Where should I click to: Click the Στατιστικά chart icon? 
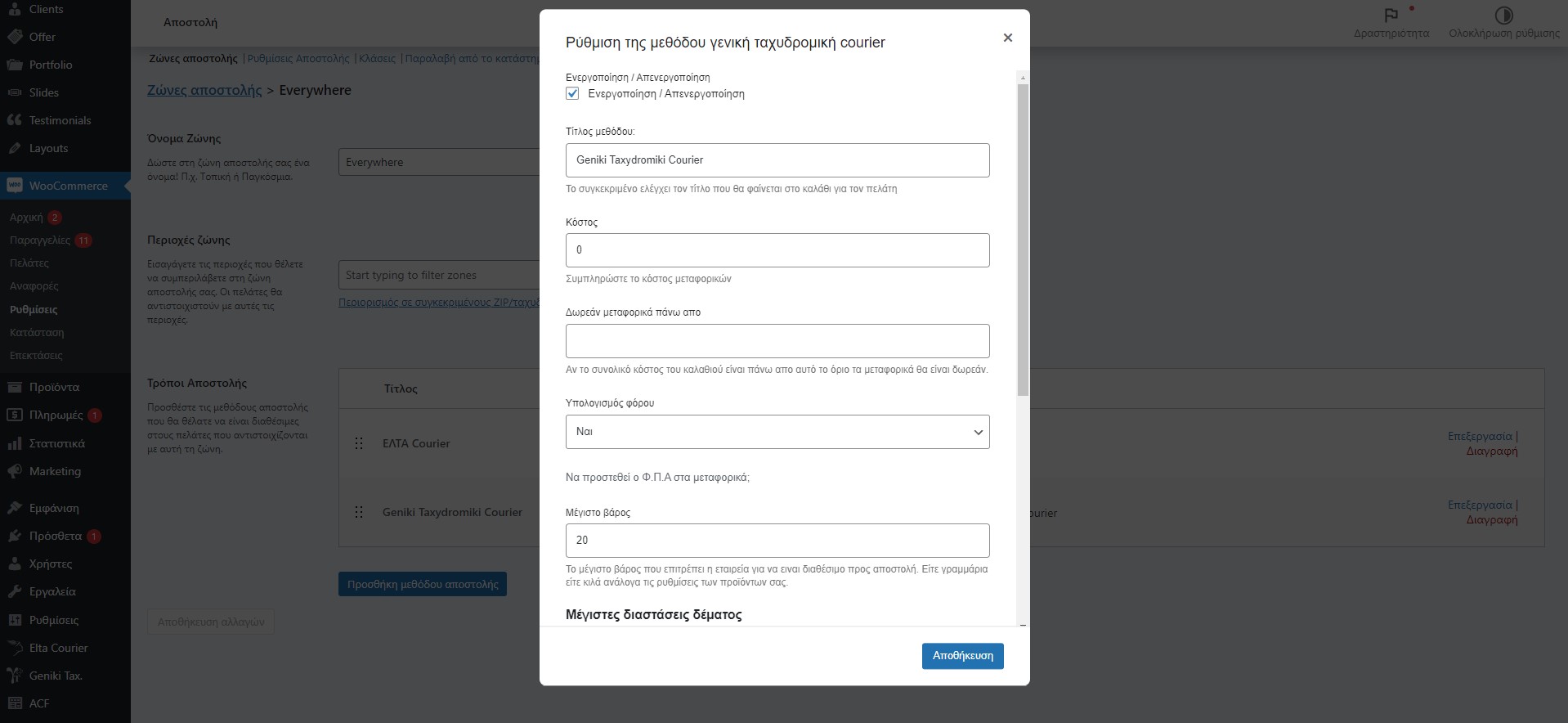click(15, 443)
